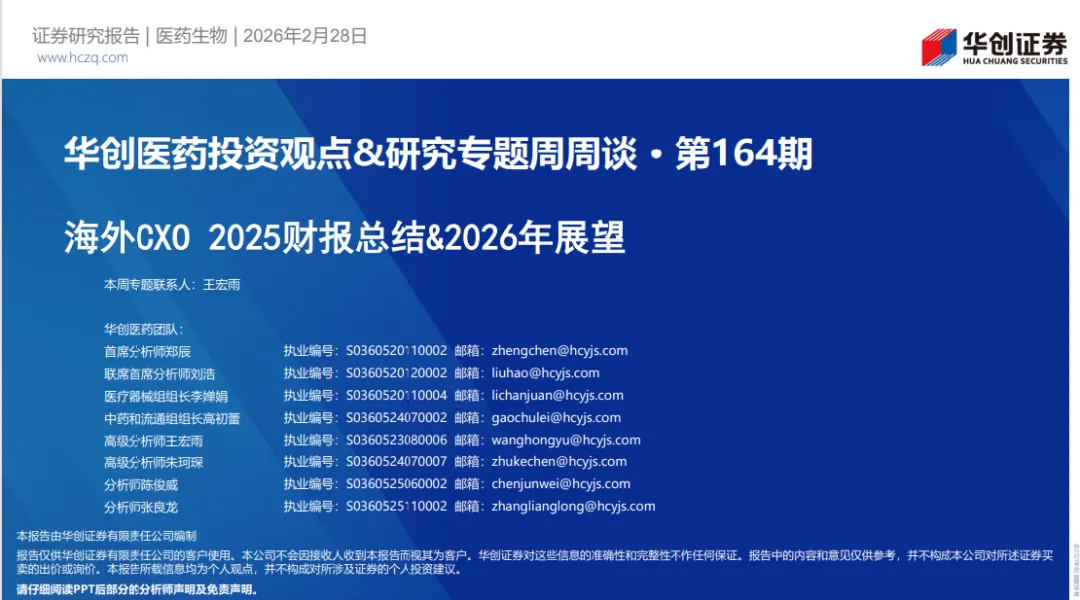Click email gaochulei@hcyjs.com
Screen dimensions: 1080x600
click(556, 417)
